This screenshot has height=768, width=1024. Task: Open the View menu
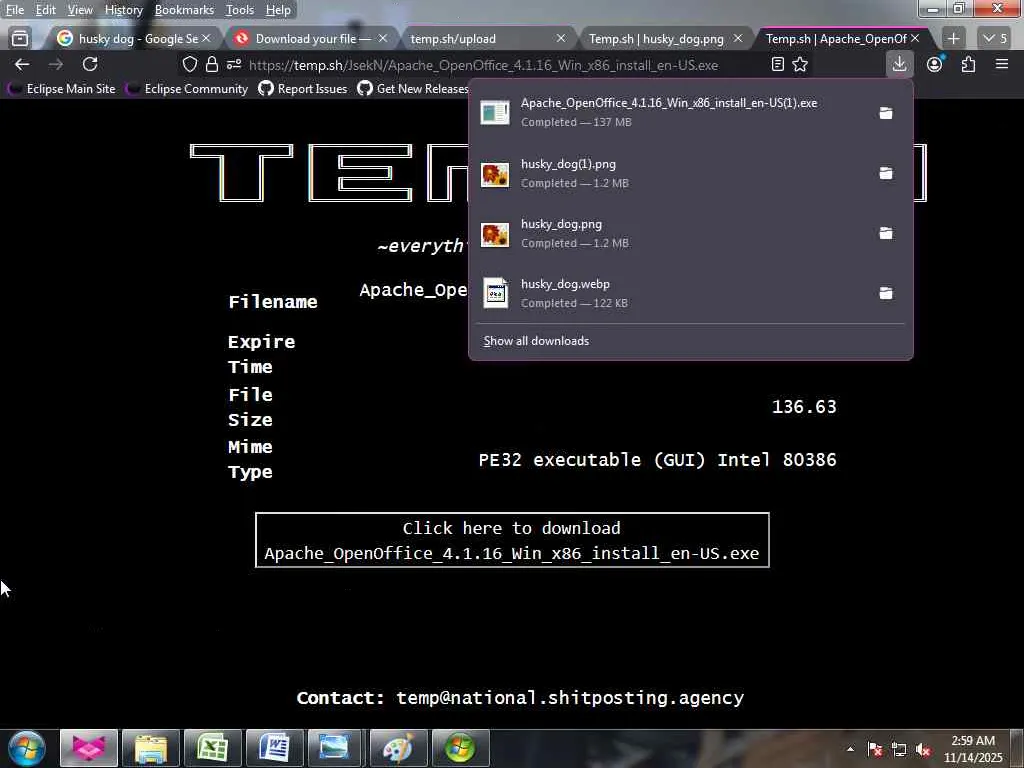[x=80, y=10]
